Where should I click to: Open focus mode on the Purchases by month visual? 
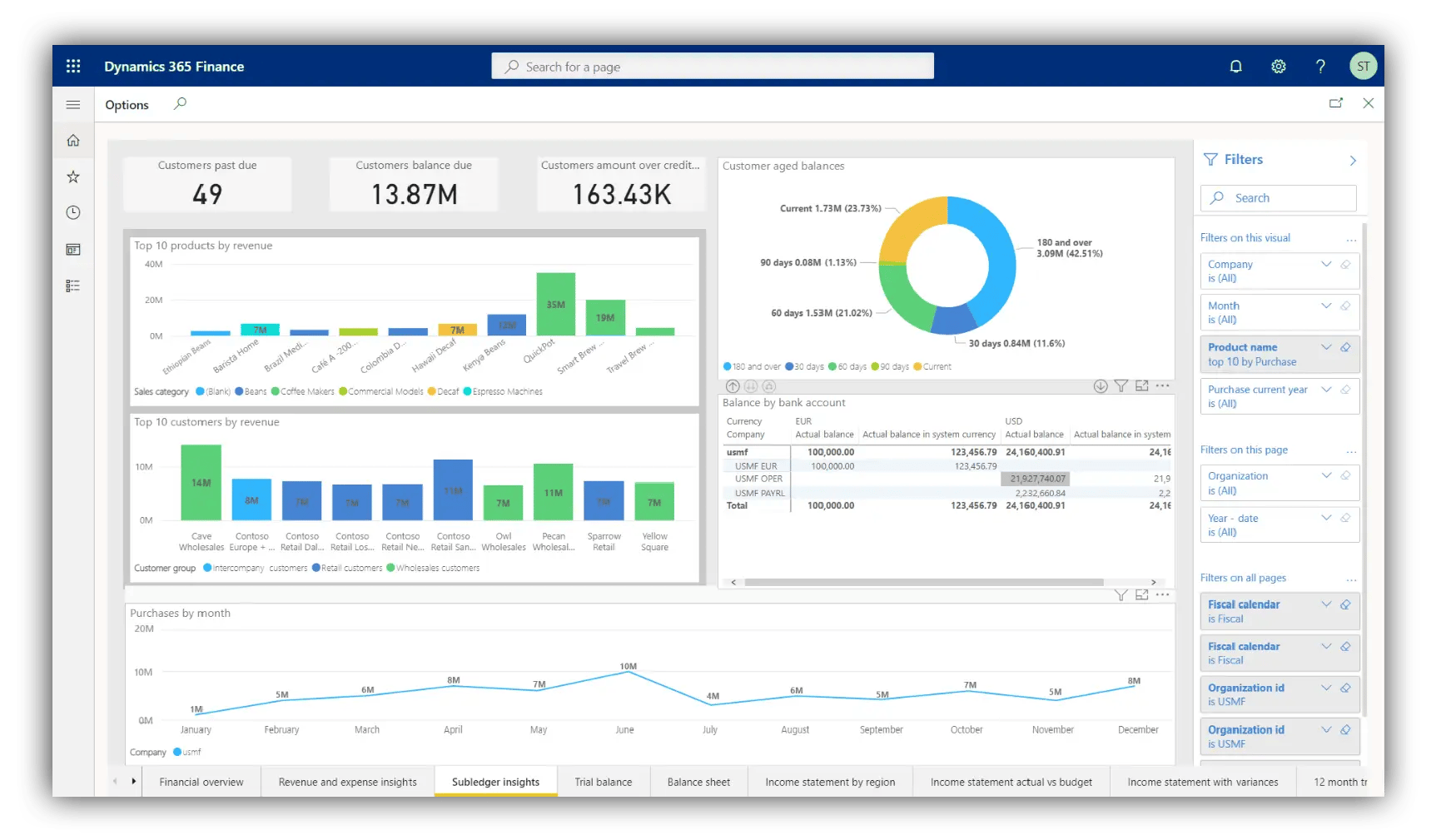point(1141,594)
